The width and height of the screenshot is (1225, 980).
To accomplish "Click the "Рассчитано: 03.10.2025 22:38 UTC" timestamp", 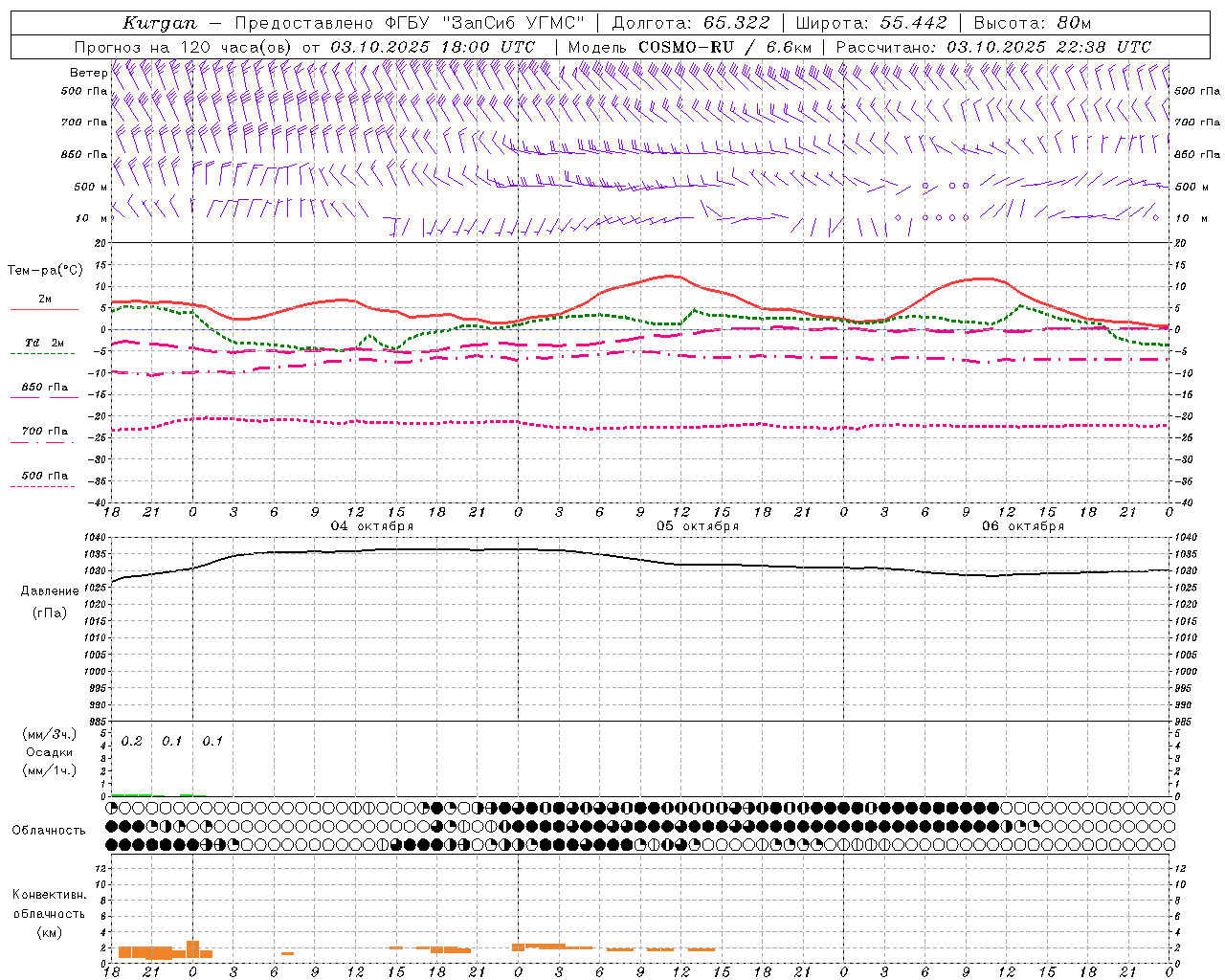I will tap(993, 47).
